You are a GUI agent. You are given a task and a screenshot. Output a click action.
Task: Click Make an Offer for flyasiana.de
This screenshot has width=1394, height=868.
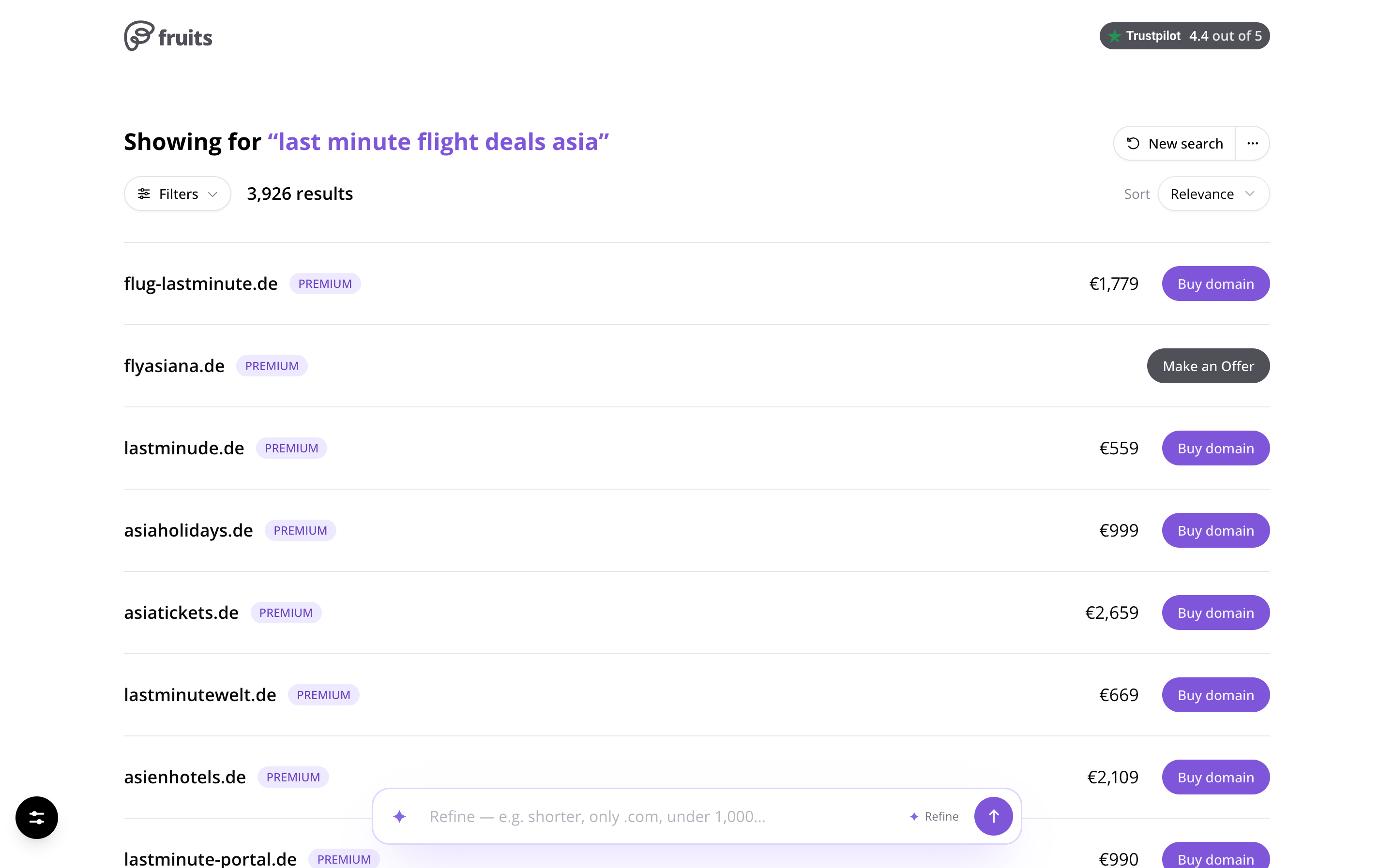click(x=1208, y=366)
